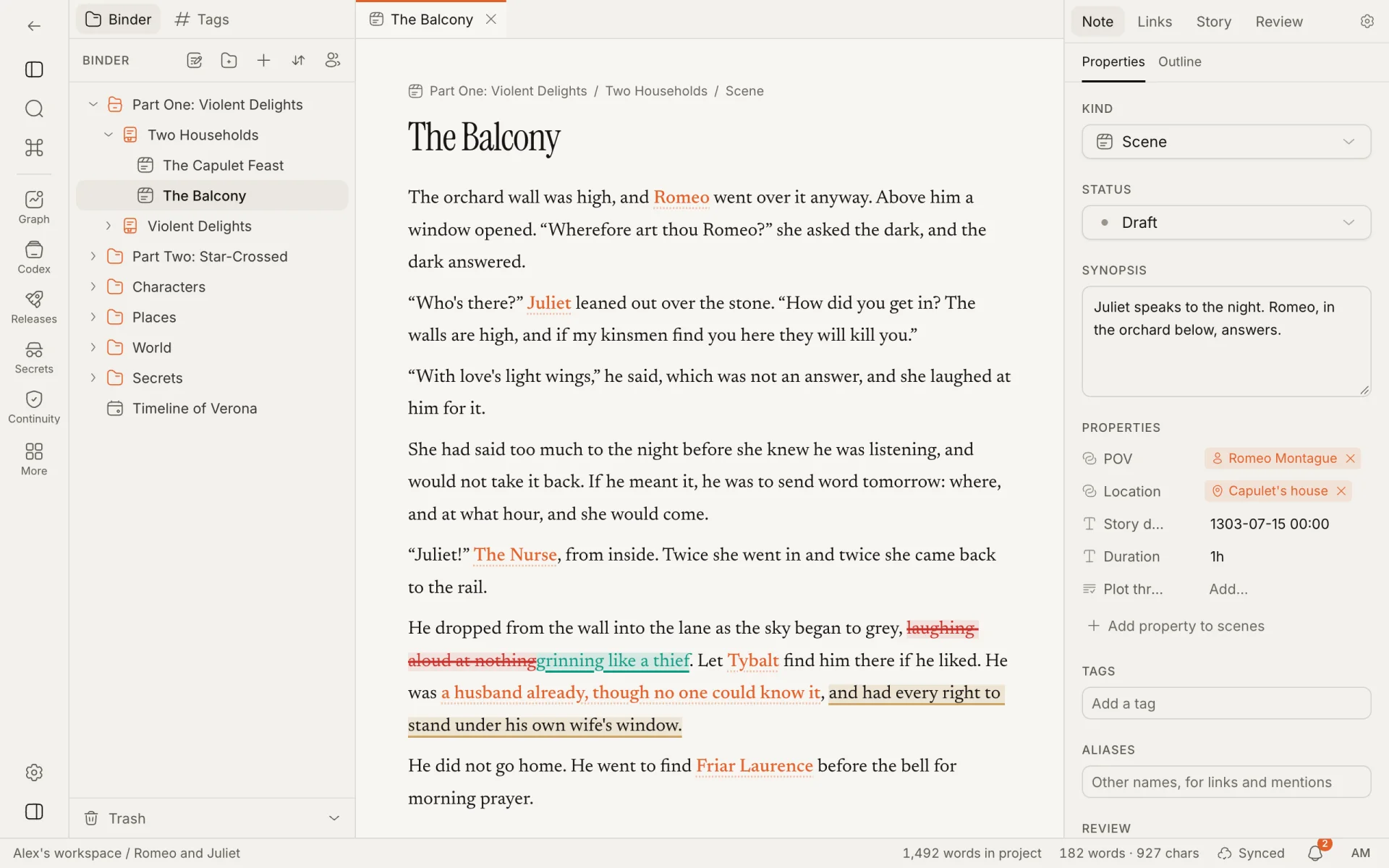Viewport: 1389px width, 868px height.
Task: Show More apps in sidebar
Action: tap(34, 459)
